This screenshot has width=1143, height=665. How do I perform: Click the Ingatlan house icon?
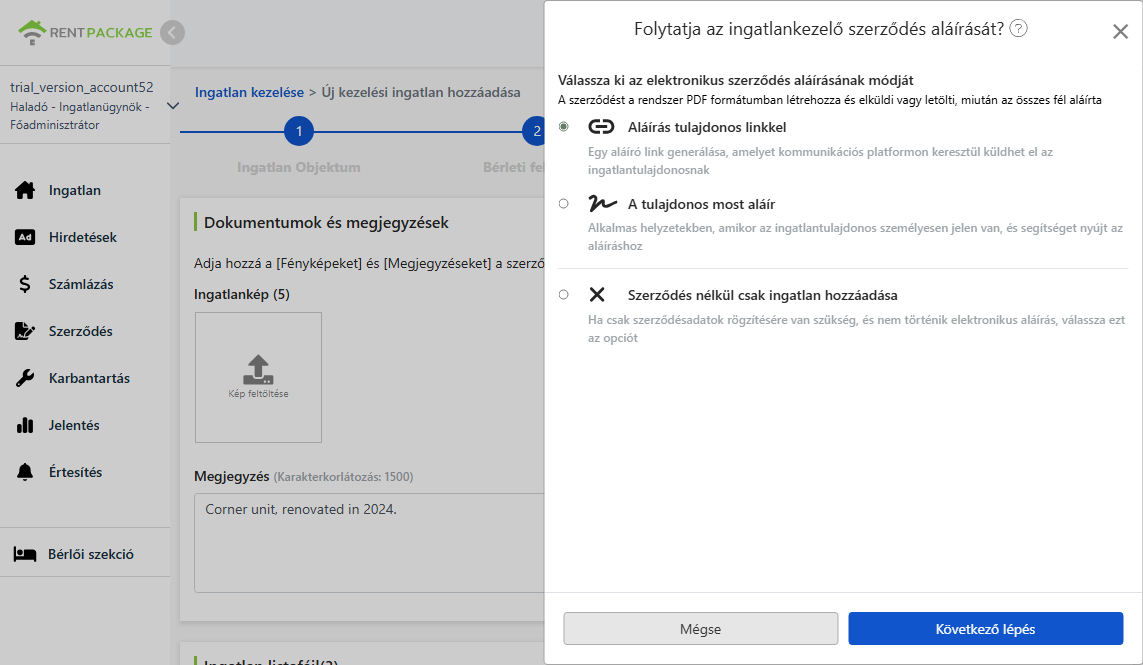(x=25, y=190)
